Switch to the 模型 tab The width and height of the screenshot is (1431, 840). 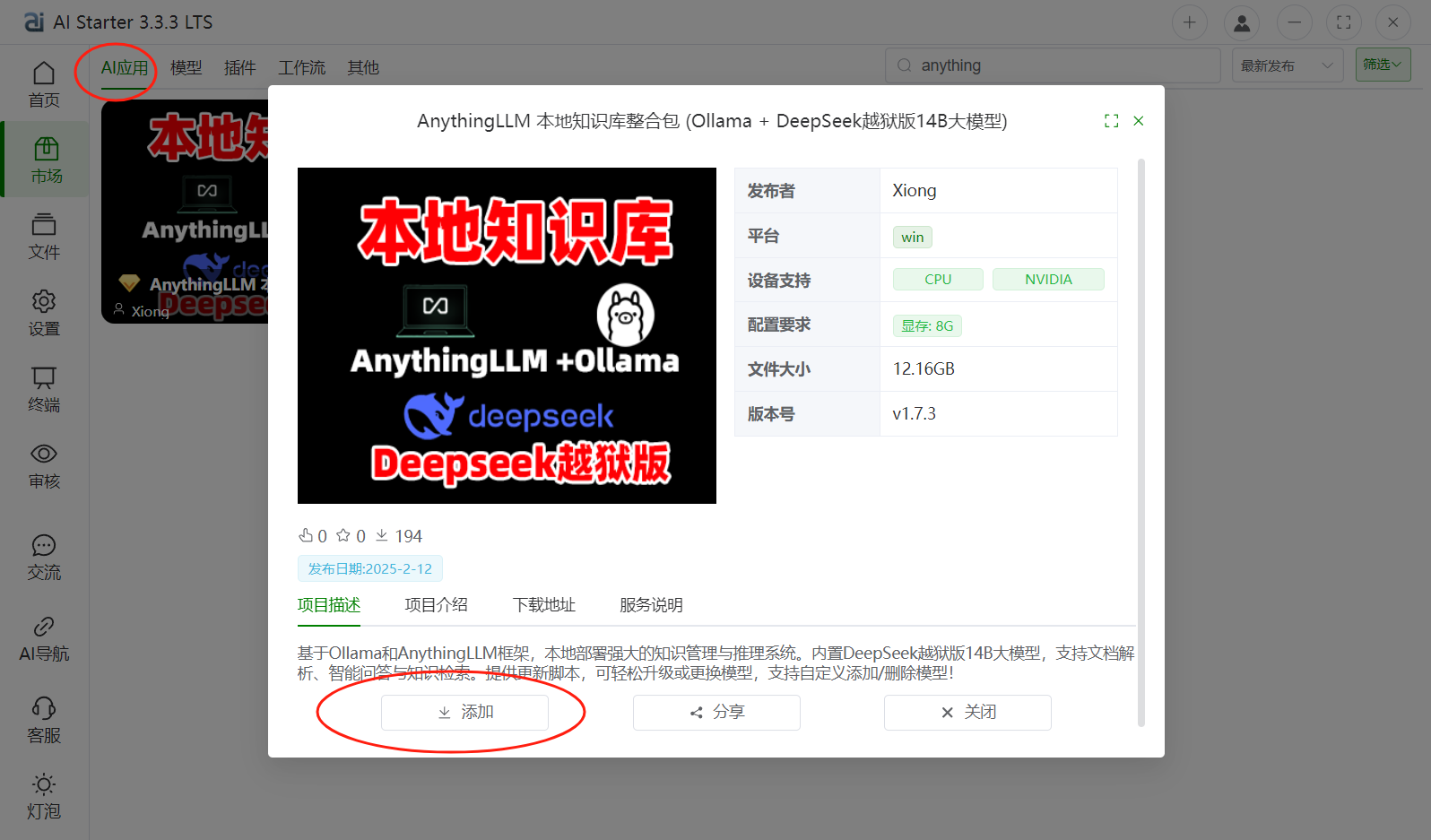186,68
